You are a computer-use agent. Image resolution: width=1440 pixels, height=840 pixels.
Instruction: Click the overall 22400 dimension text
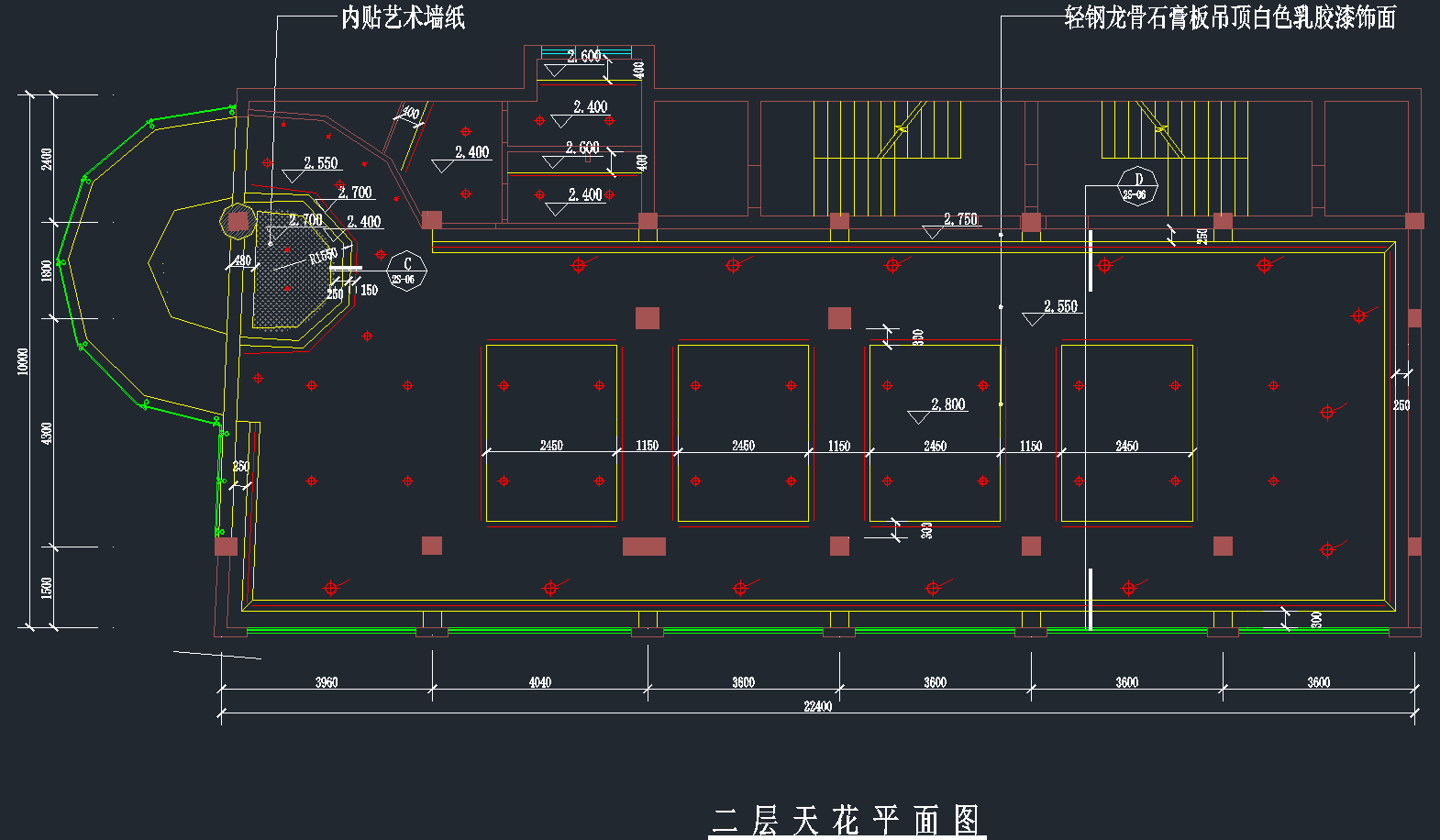(x=817, y=706)
